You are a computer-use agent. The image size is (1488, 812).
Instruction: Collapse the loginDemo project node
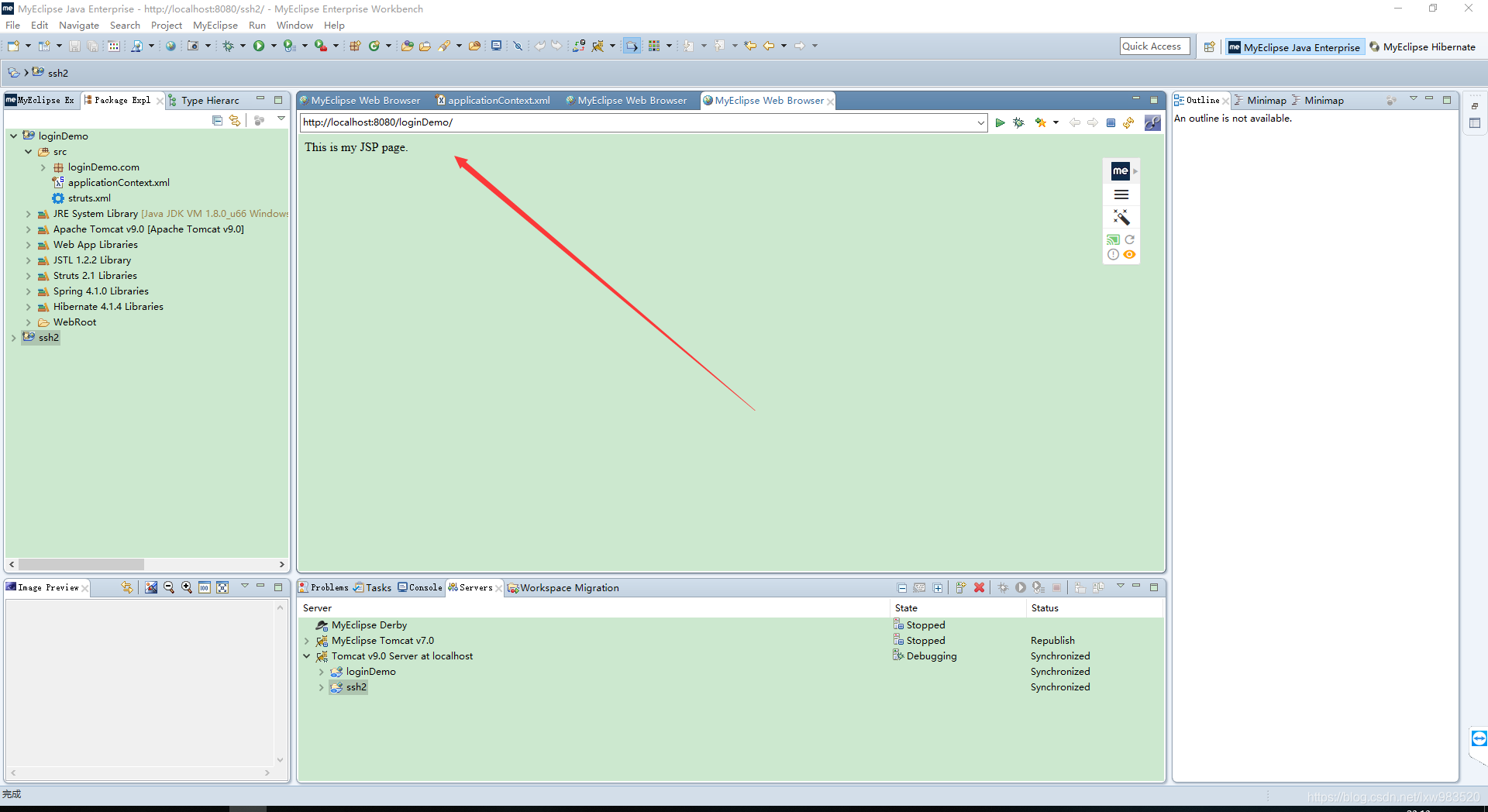click(x=14, y=136)
